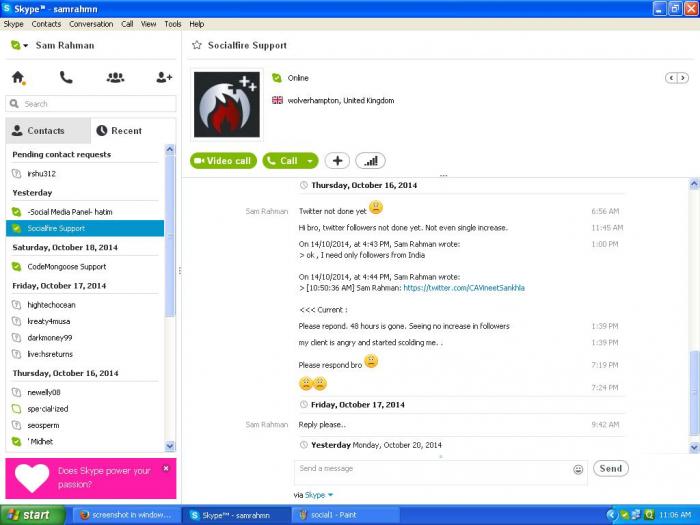Open the Contacts menu
This screenshot has width=700, height=525.
(46, 24)
